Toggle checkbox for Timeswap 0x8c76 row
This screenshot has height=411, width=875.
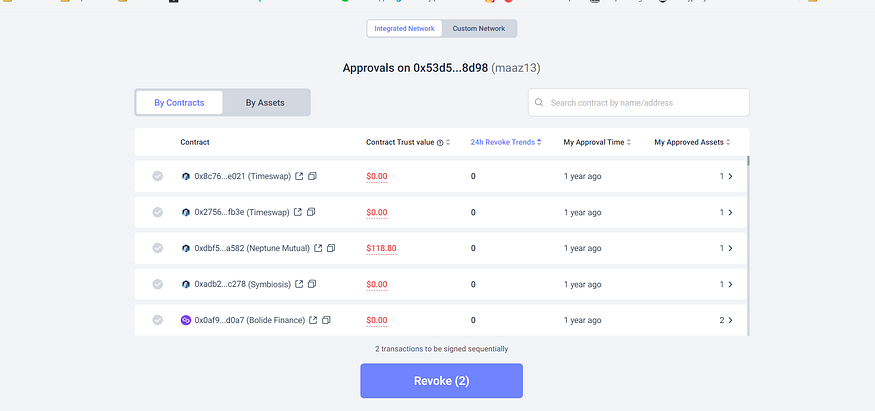click(158, 176)
